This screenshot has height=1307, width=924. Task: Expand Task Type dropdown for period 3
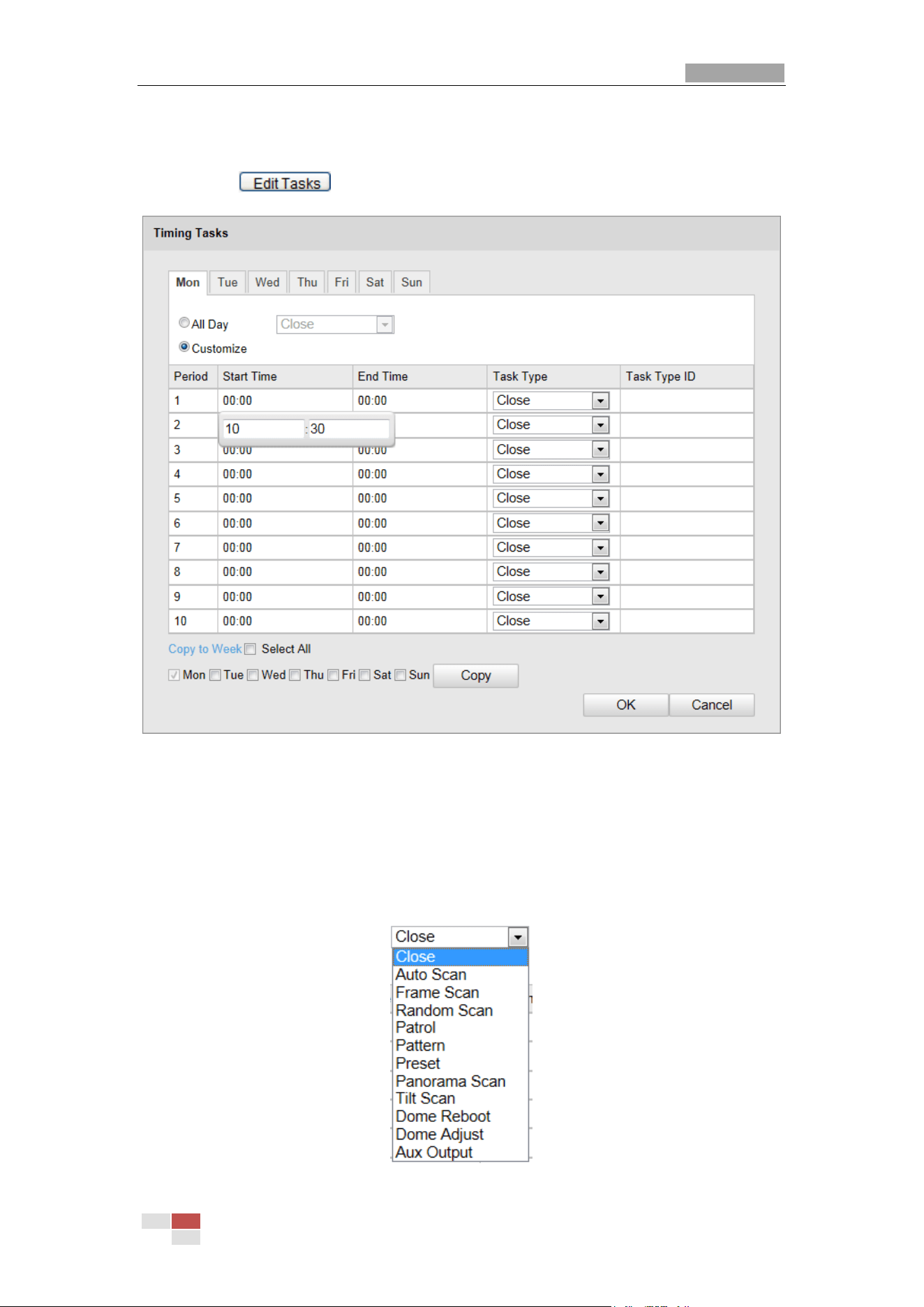tap(551, 450)
